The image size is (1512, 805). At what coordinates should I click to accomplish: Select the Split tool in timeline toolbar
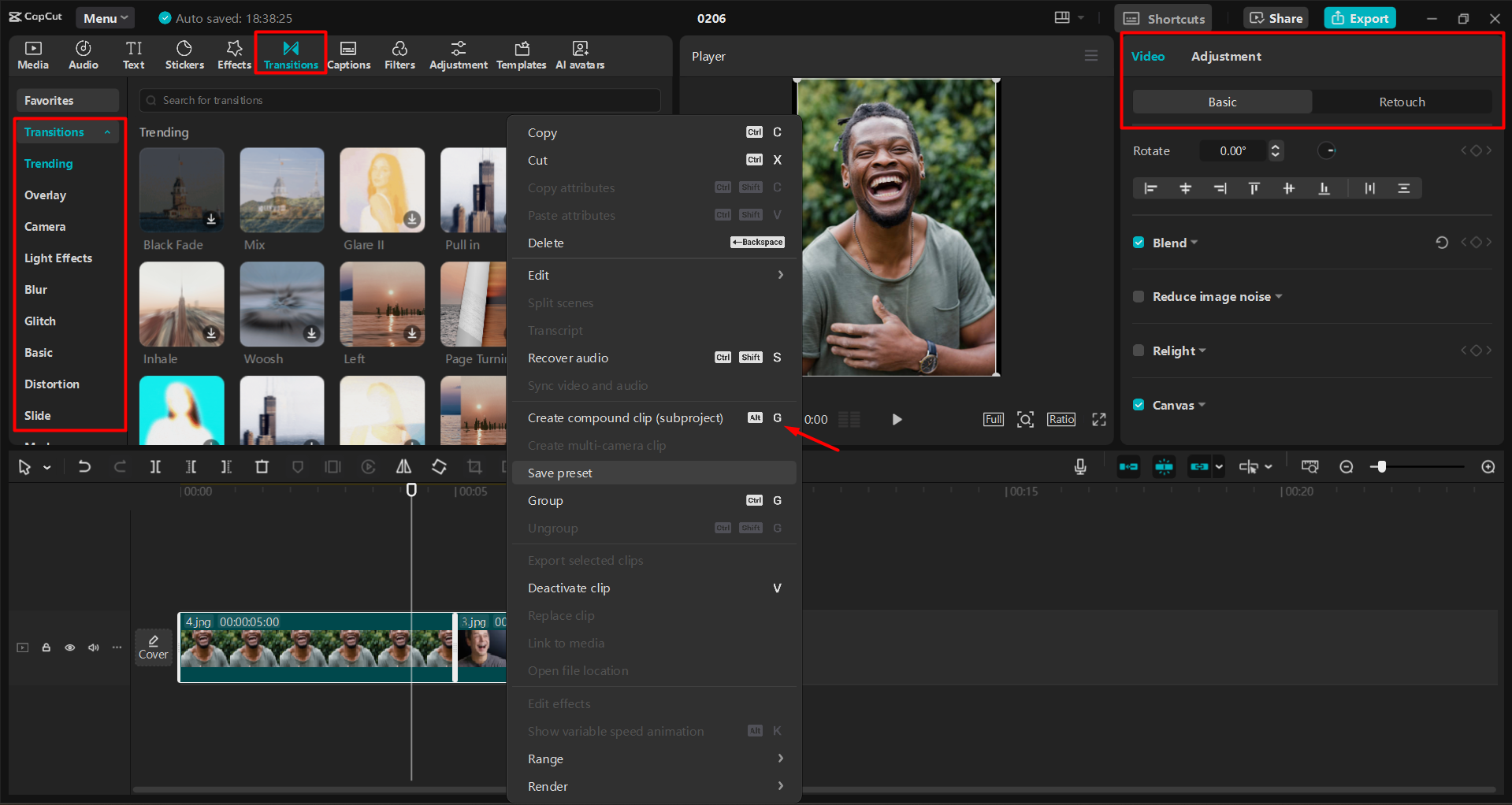pyautogui.click(x=155, y=466)
